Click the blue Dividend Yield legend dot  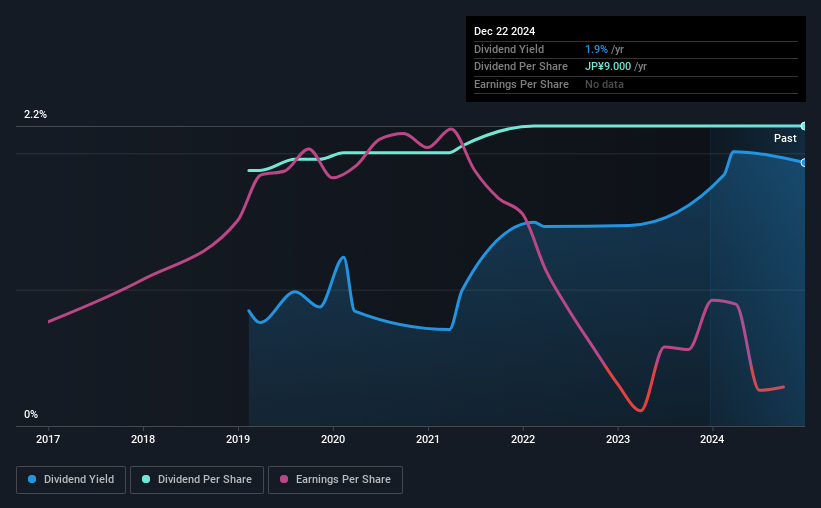click(32, 479)
